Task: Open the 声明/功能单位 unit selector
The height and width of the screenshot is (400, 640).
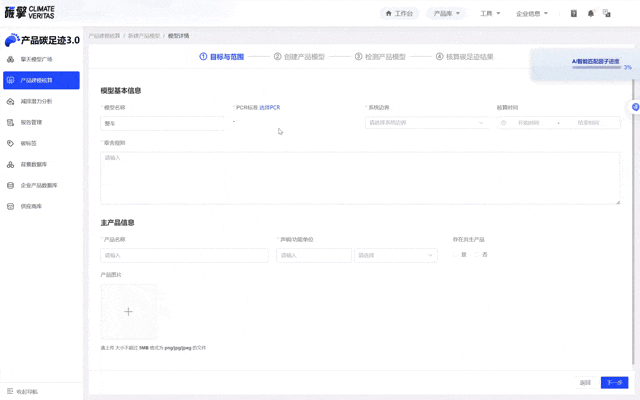Action: click(395, 255)
